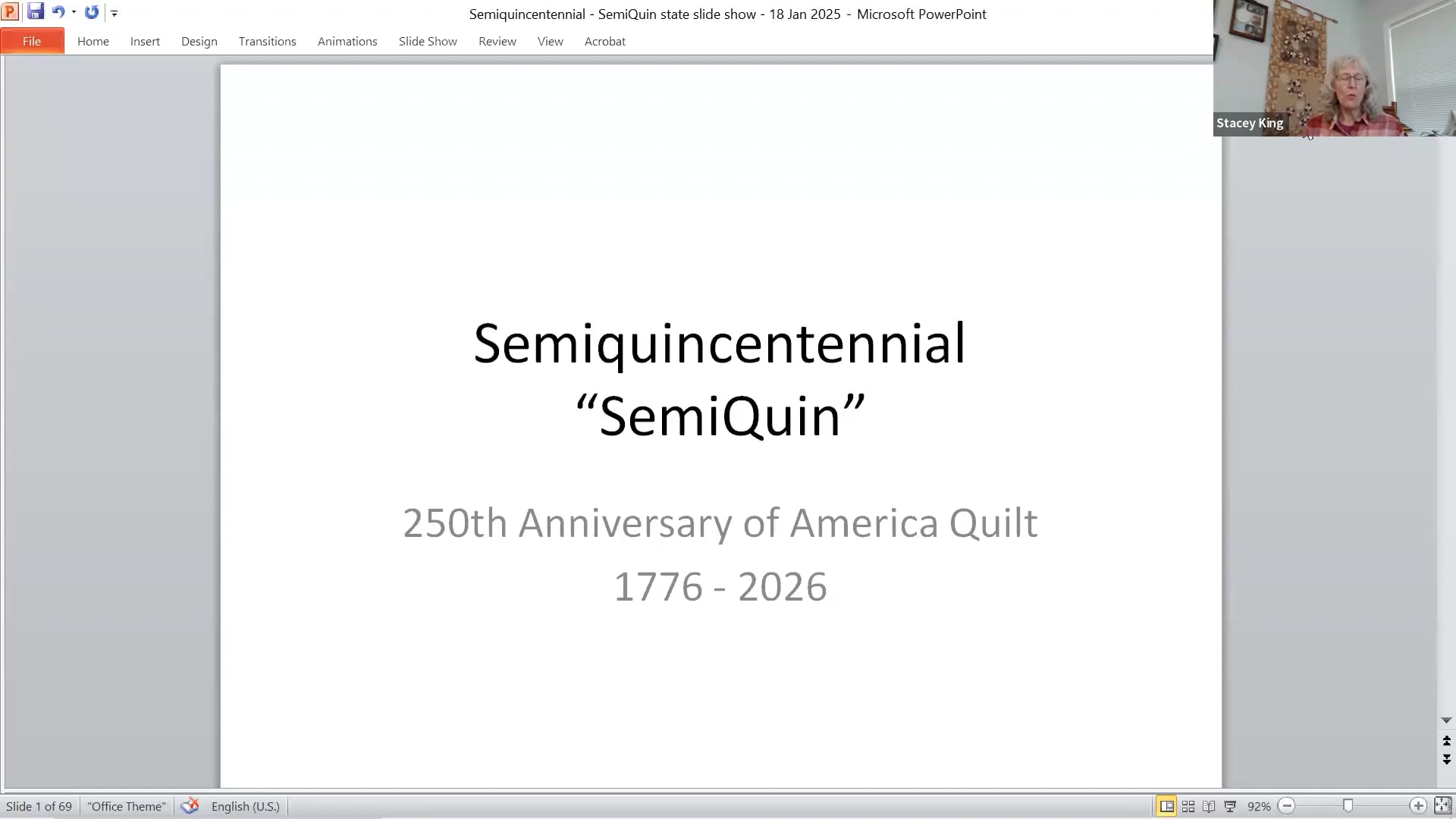Start the slide show from the status bar

point(1230,806)
